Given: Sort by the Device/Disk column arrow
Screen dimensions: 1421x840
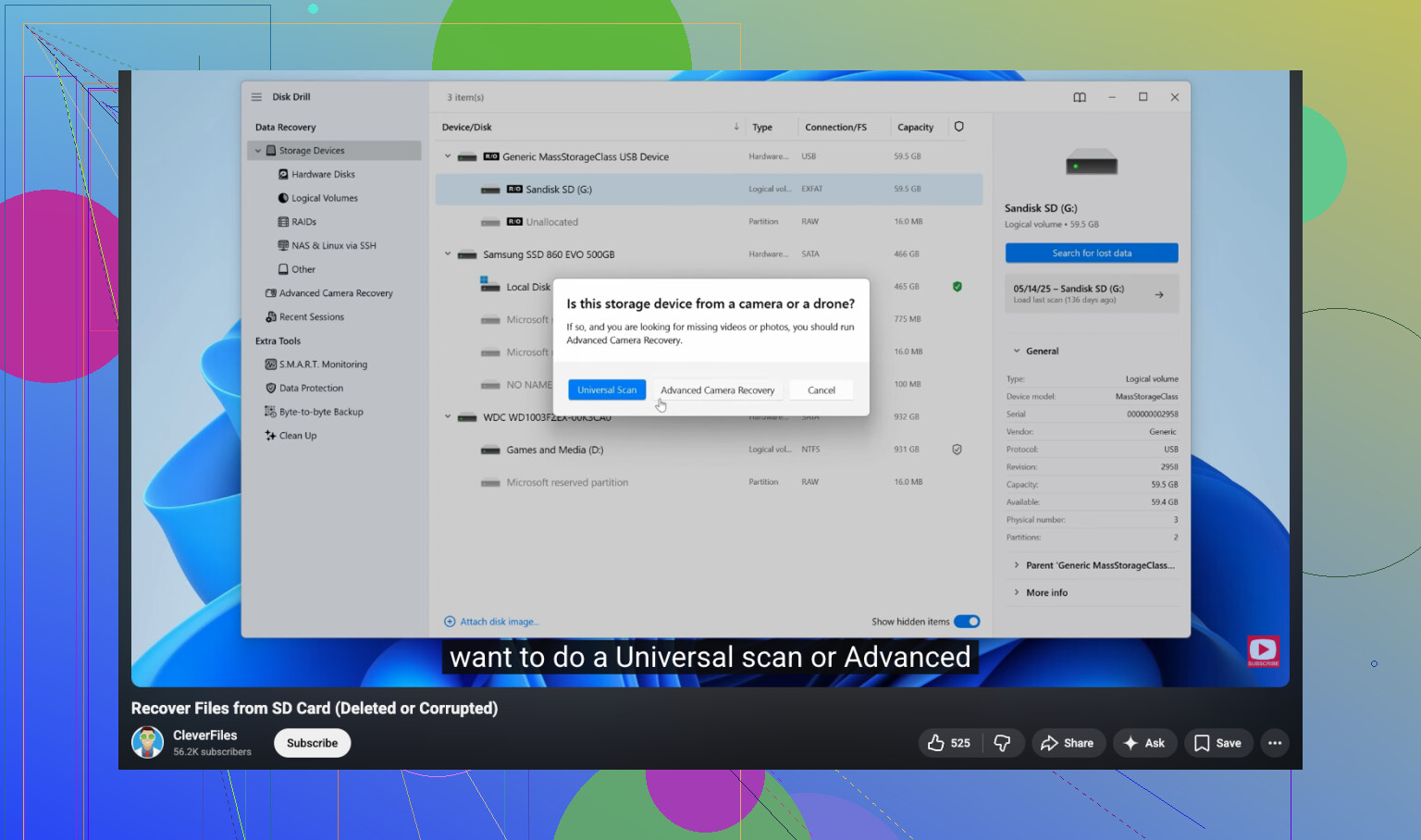Looking at the screenshot, I should click(736, 127).
